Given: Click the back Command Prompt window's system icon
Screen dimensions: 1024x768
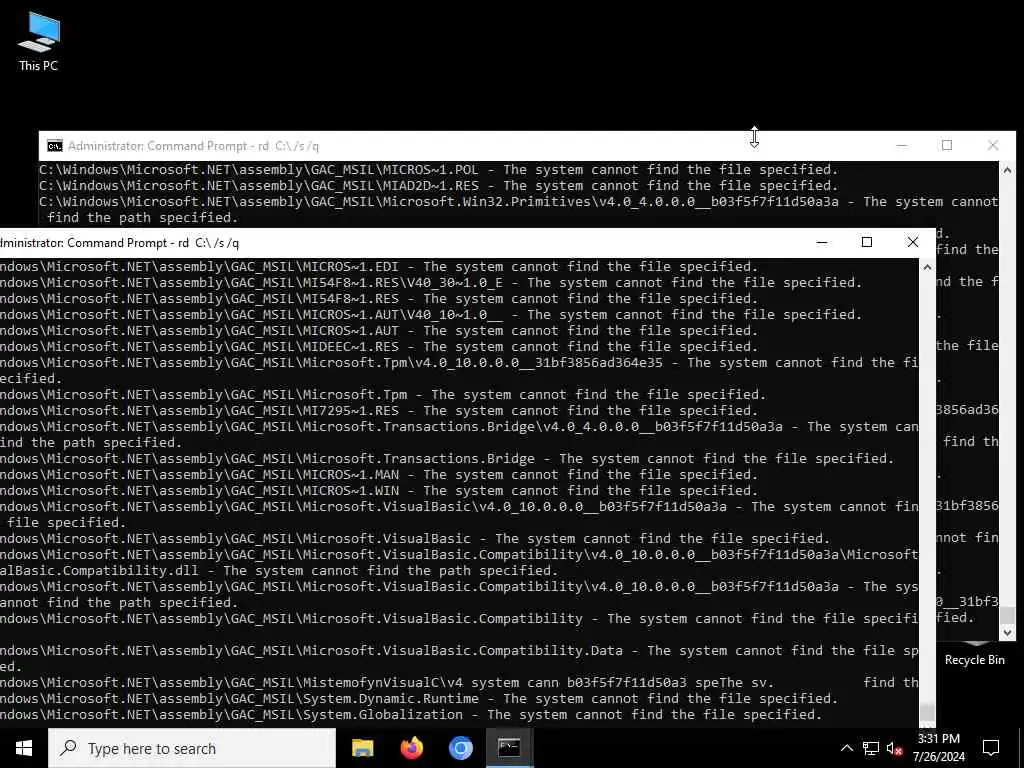Looking at the screenshot, I should (55, 146).
